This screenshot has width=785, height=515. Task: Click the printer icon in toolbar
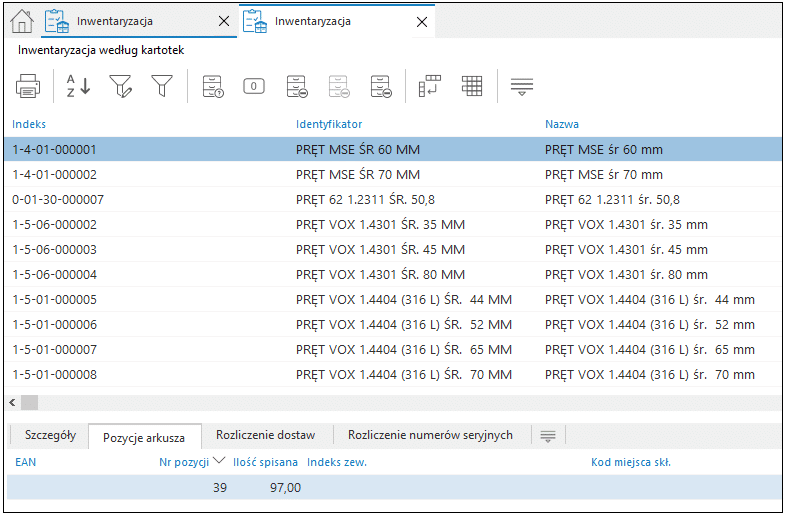pyautogui.click(x=27, y=87)
